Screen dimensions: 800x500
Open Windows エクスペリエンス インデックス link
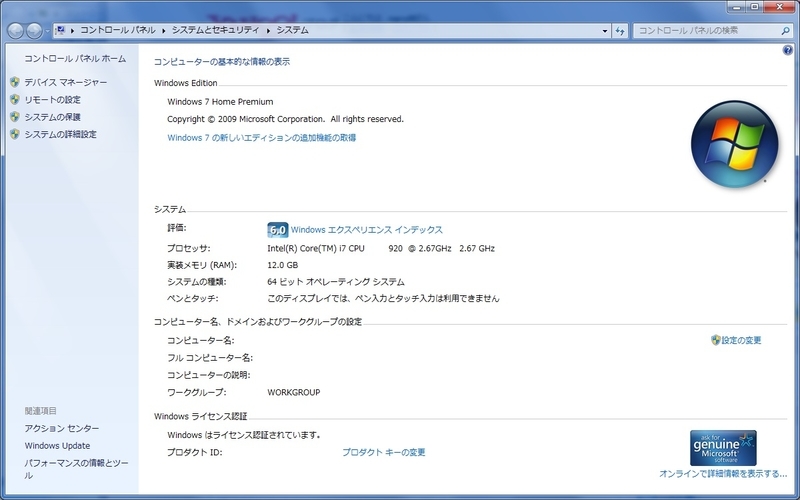[366, 230]
